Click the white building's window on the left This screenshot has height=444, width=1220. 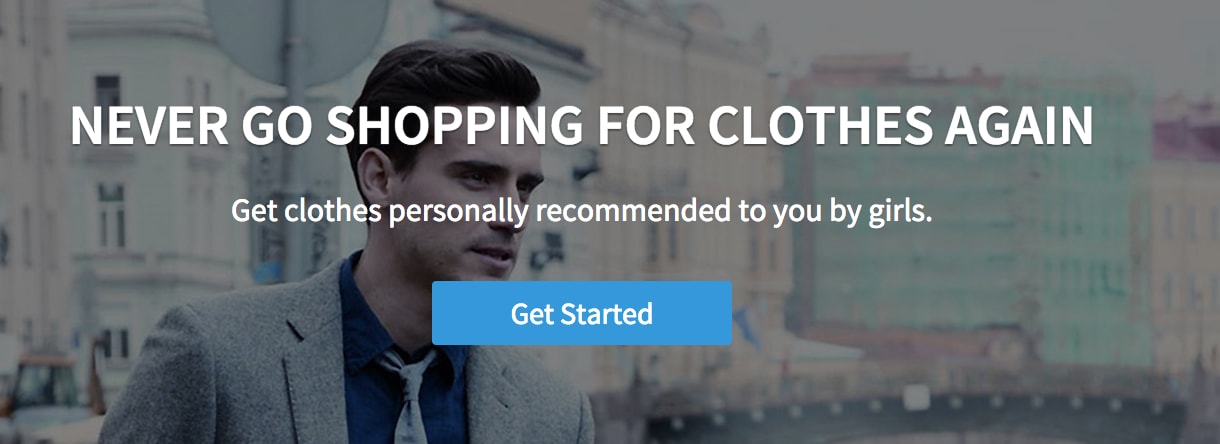click(x=110, y=215)
